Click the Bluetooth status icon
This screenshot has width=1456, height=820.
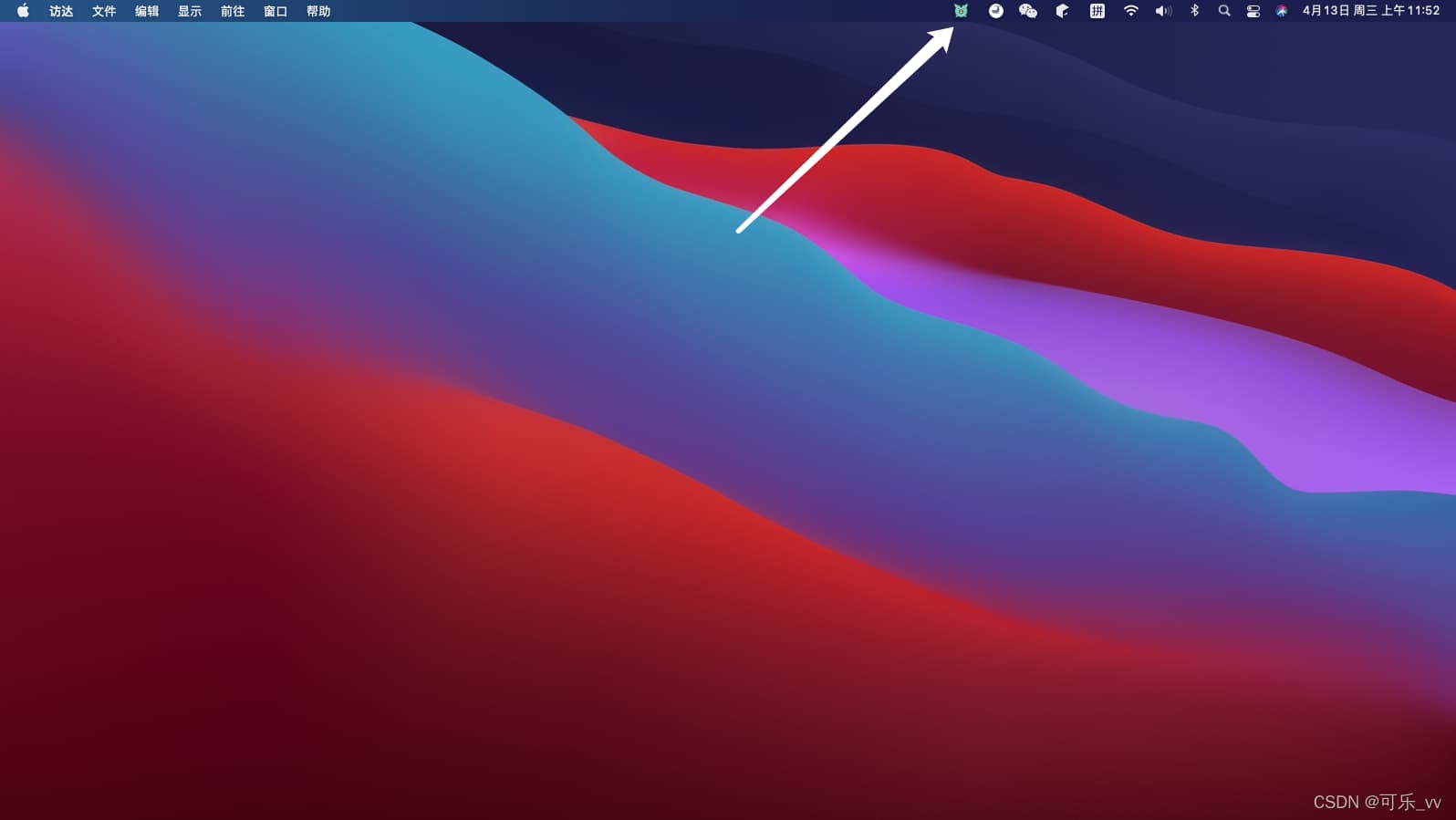[x=1194, y=11]
